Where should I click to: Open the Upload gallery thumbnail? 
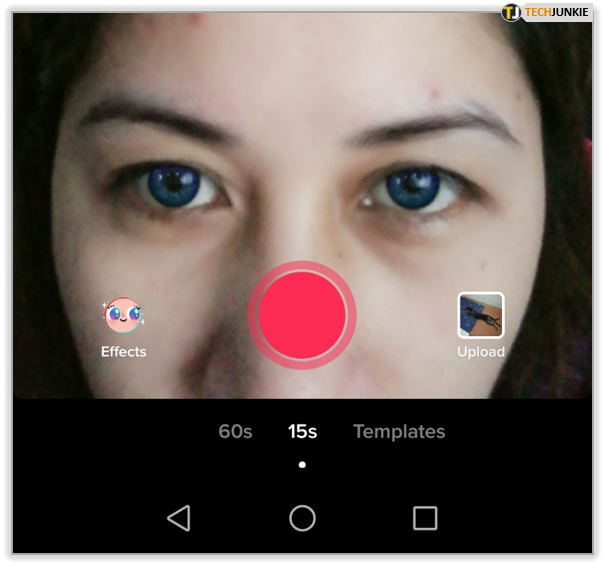tap(480, 316)
